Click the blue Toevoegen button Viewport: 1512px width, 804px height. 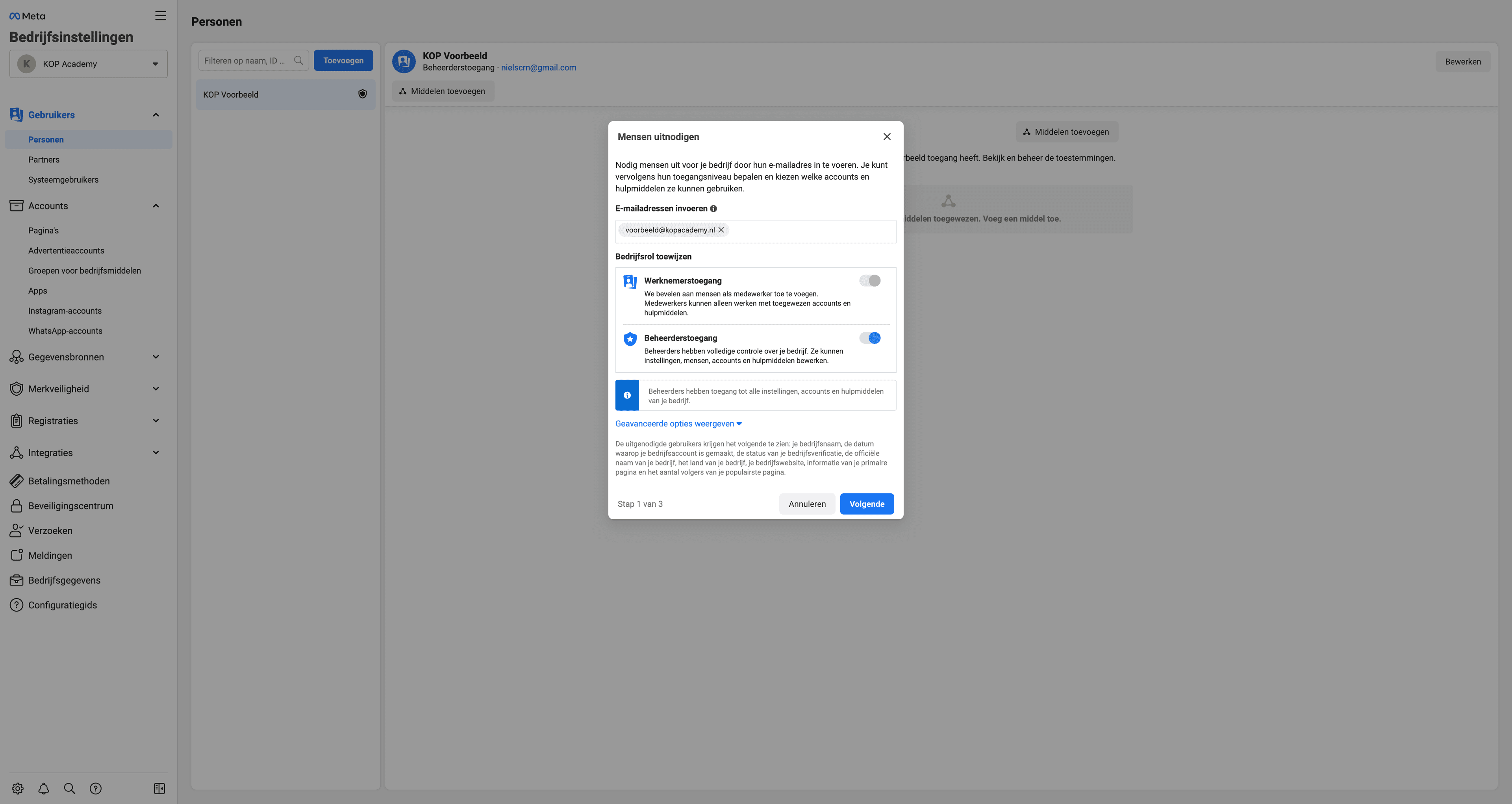[x=343, y=61]
